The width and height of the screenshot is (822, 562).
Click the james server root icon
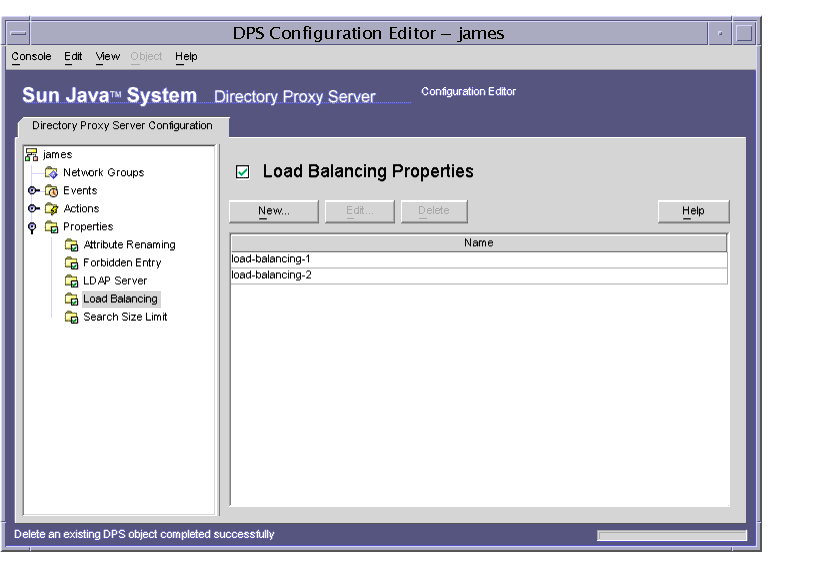point(31,155)
